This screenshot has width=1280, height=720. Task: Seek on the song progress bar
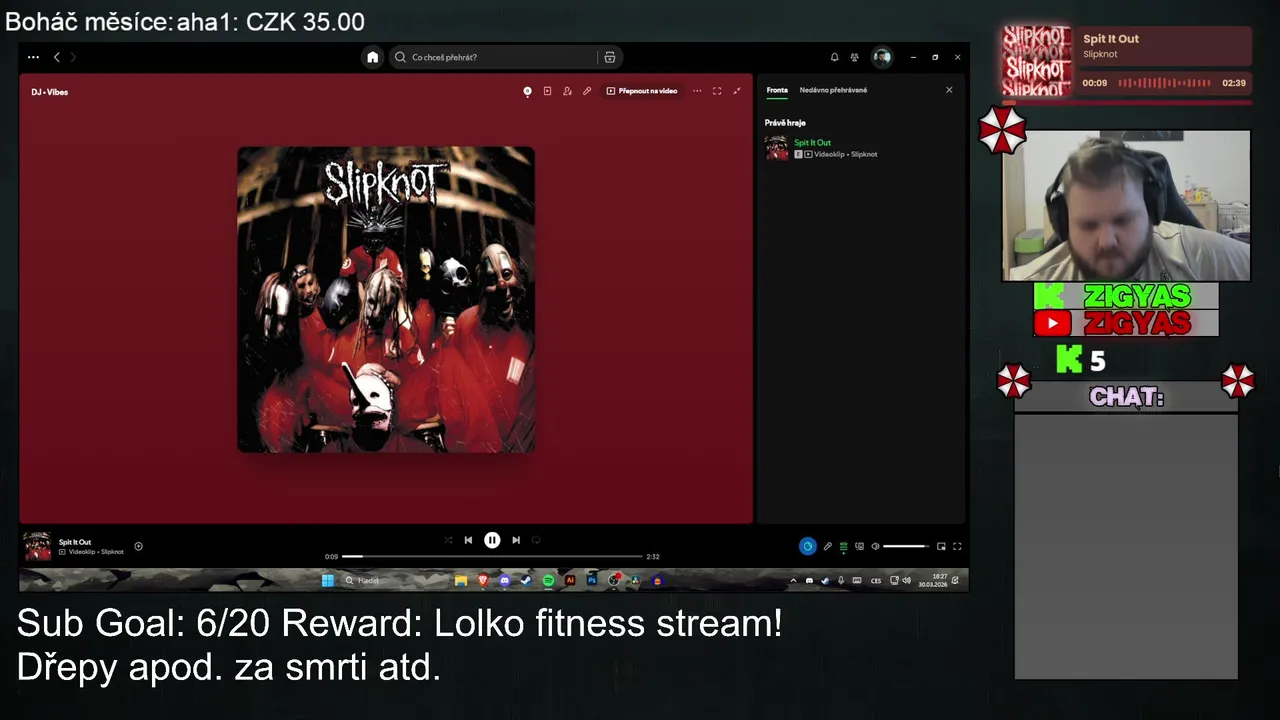492,556
